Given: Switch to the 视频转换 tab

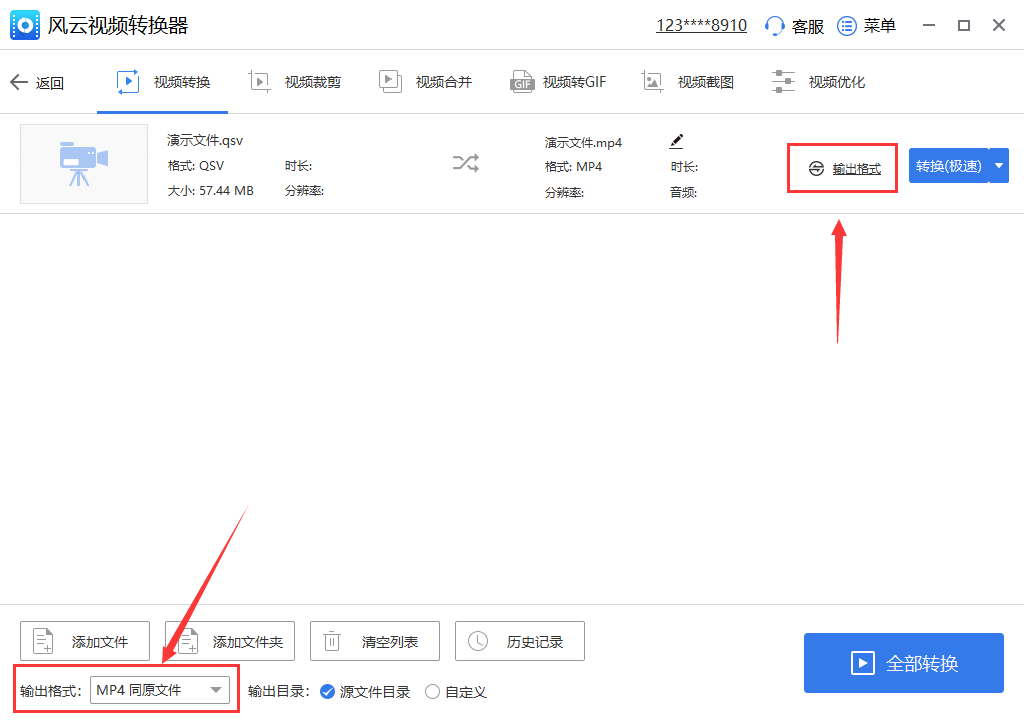Looking at the screenshot, I should click(163, 82).
